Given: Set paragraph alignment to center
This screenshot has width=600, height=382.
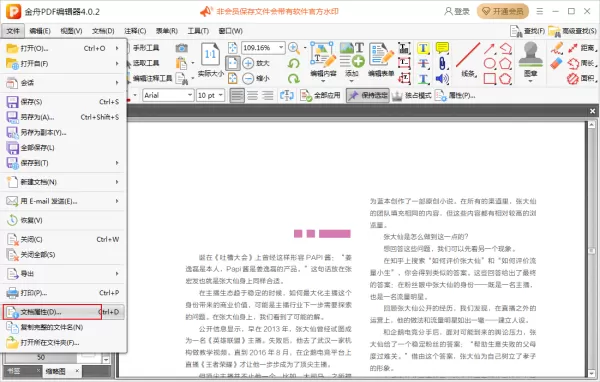Looking at the screenshot, I should tap(252, 95).
